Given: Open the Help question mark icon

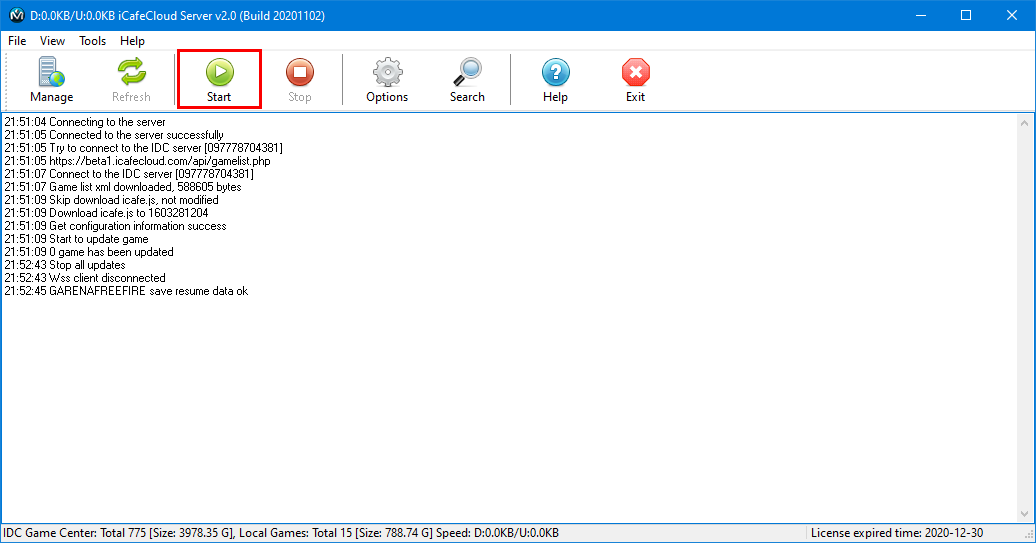Looking at the screenshot, I should (x=555, y=79).
